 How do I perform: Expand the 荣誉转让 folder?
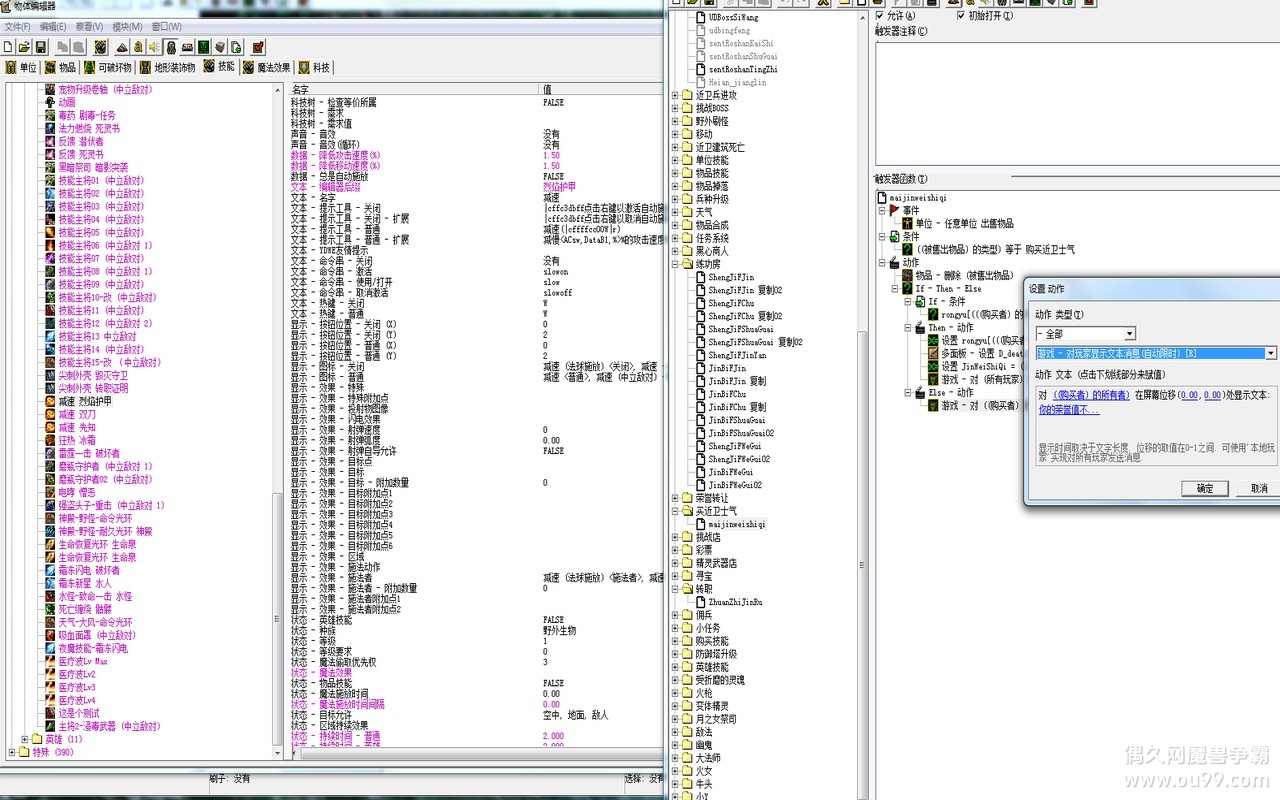coord(675,498)
